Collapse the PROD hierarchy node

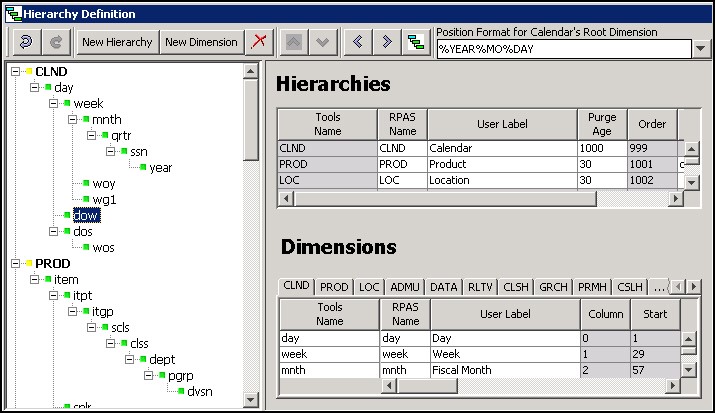pos(16,263)
